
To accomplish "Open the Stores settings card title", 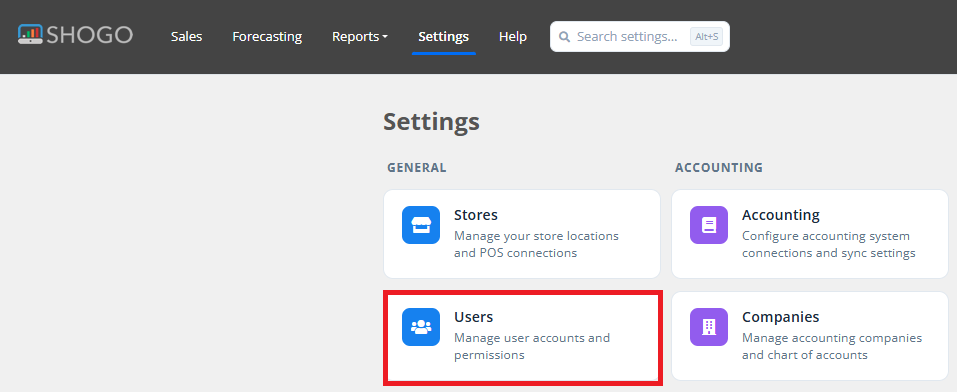I will pos(475,215).
